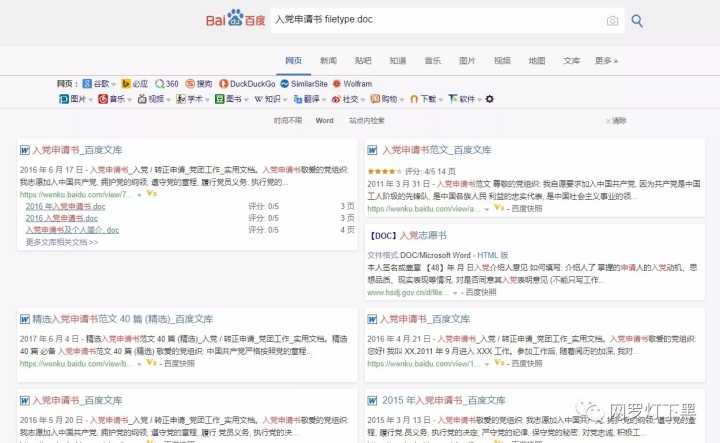Open the 【DOC】入党志愿书 result title
Viewport: 720px width, 443px height.
pos(408,236)
